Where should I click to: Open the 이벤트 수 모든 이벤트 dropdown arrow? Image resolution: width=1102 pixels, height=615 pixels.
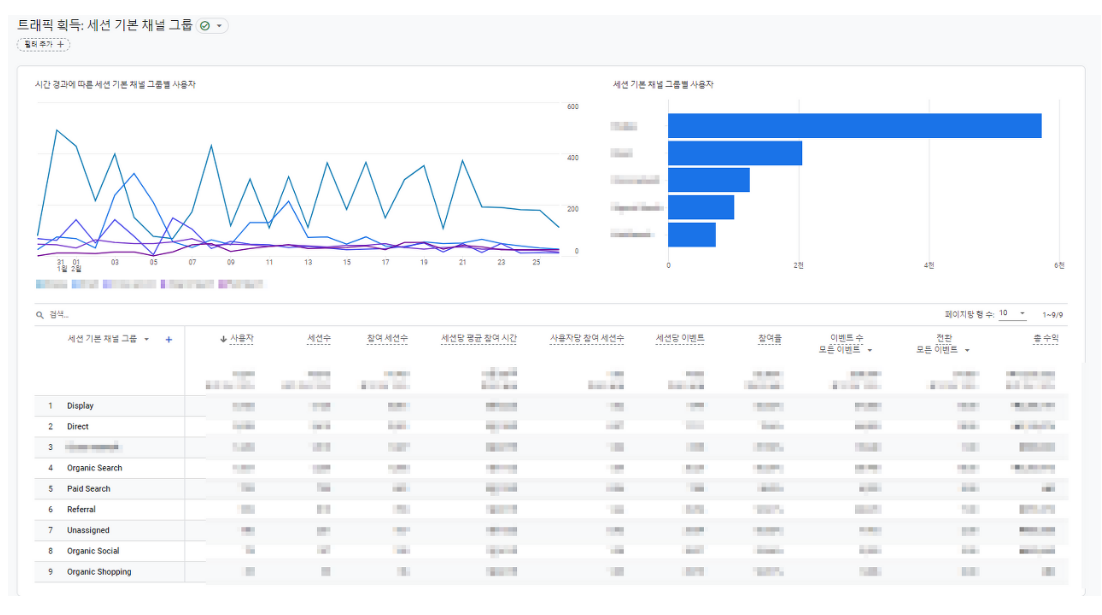[x=869, y=350]
